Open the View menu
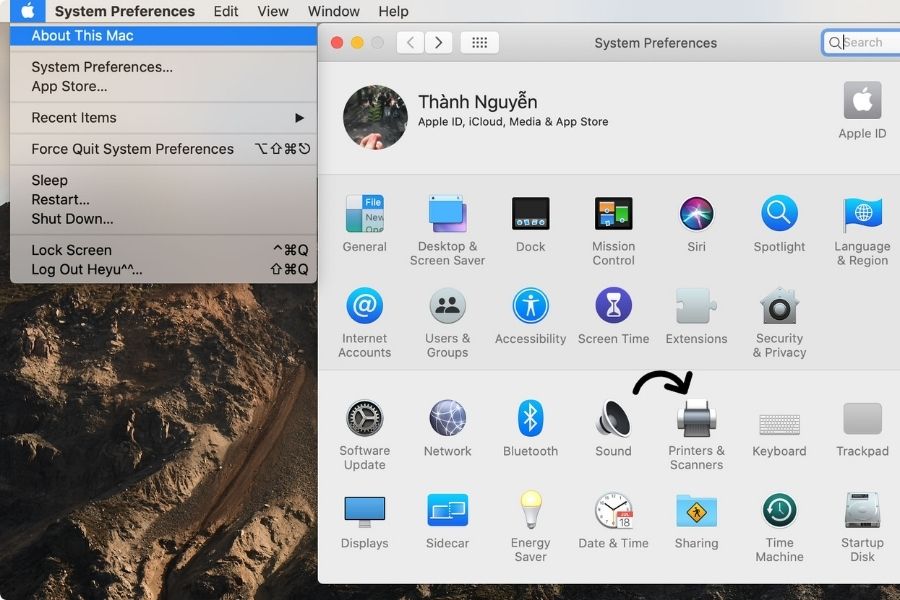 click(273, 11)
